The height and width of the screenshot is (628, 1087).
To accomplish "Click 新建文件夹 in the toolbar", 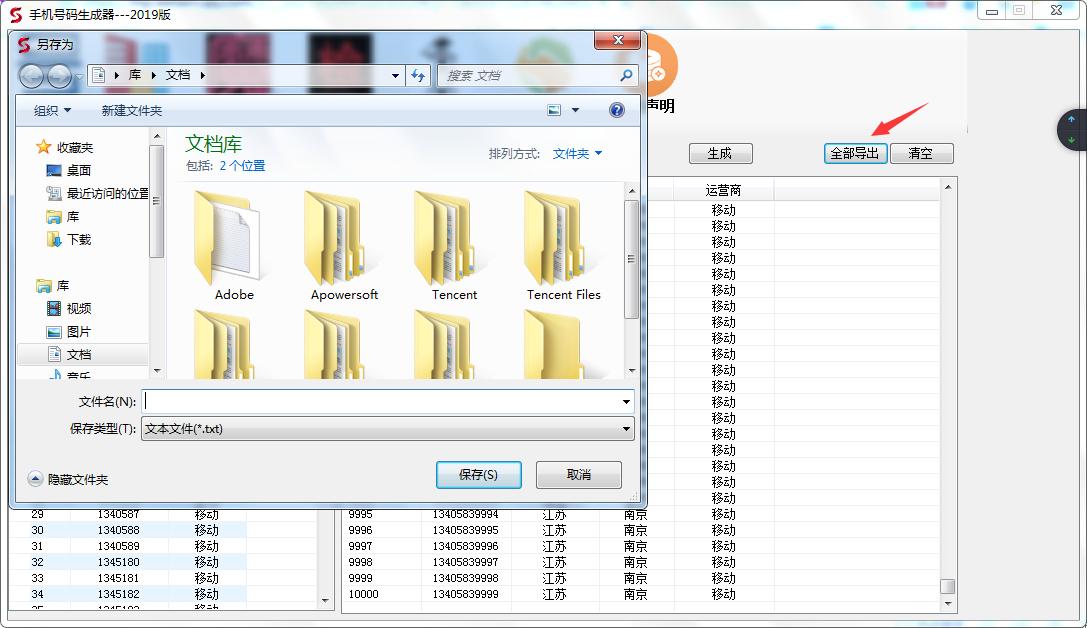I will pos(131,111).
